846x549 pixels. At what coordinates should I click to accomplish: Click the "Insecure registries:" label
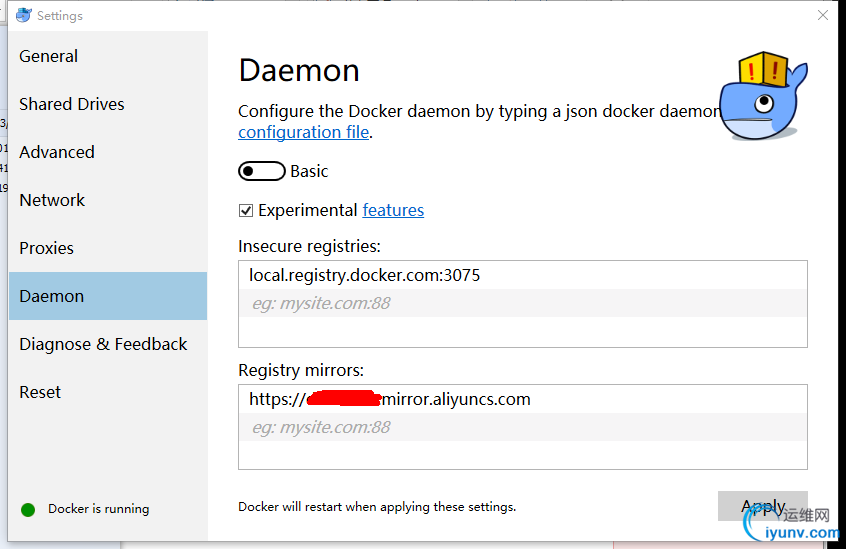click(x=309, y=246)
